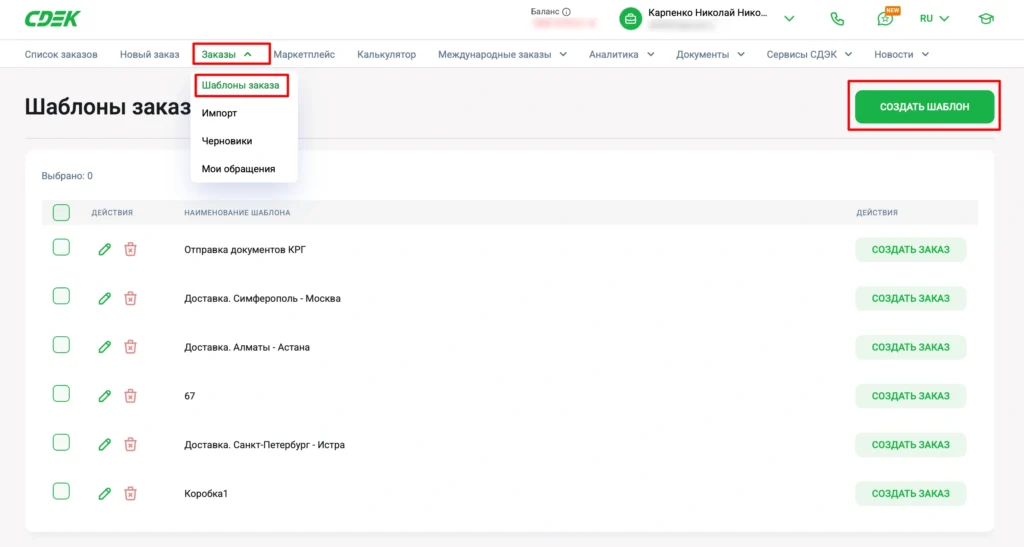Check the box for Отправка документов КРГ

(61, 247)
